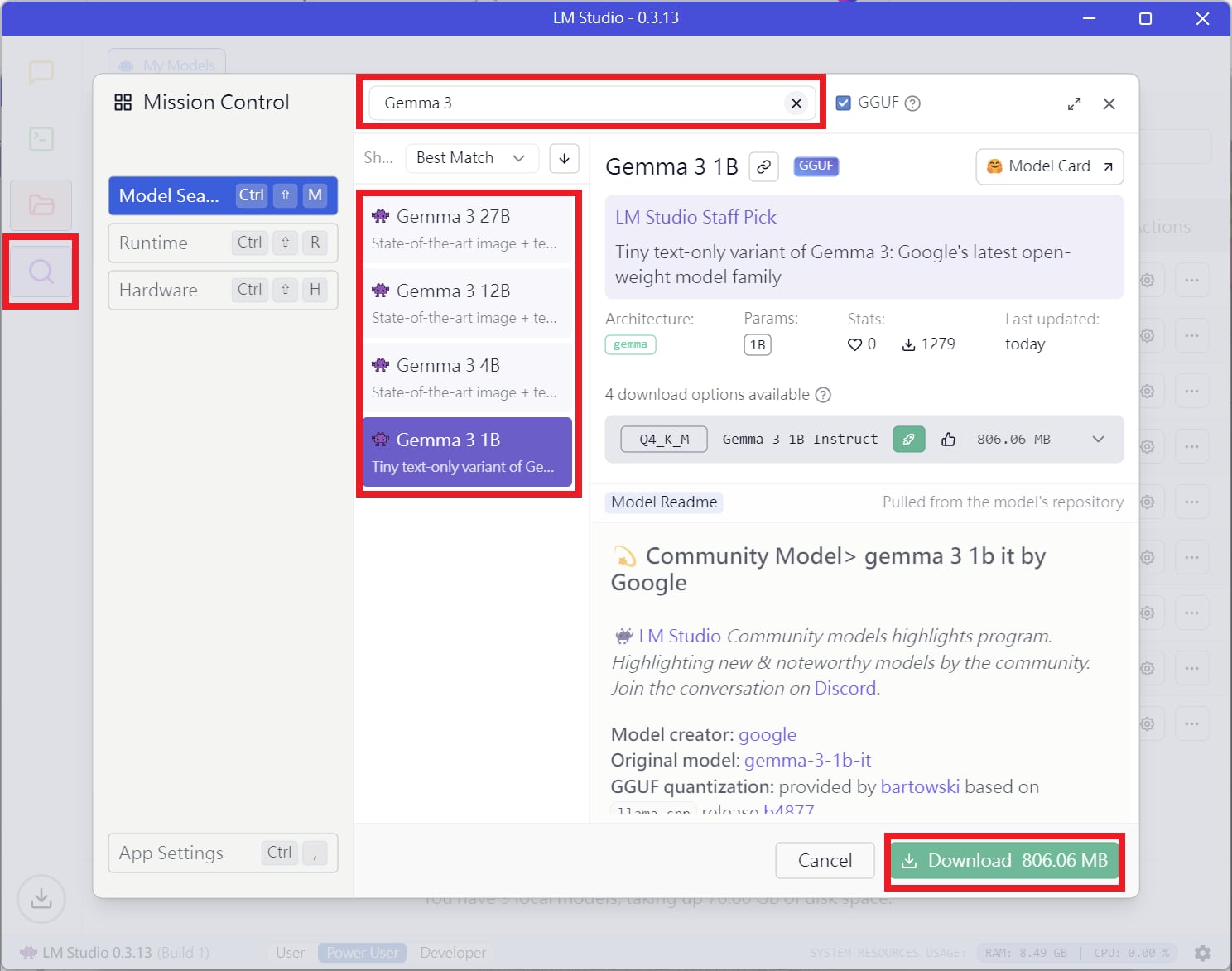The width and height of the screenshot is (1232, 971).
Task: Click the gemma architecture tag
Action: [x=631, y=344]
